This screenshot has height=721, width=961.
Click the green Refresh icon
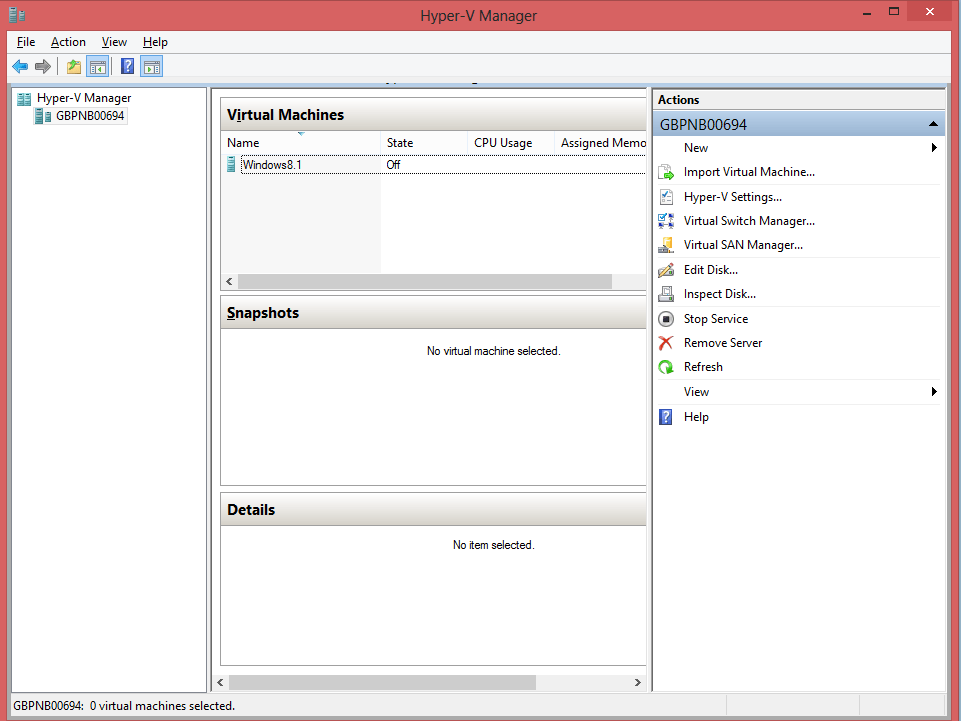point(666,367)
